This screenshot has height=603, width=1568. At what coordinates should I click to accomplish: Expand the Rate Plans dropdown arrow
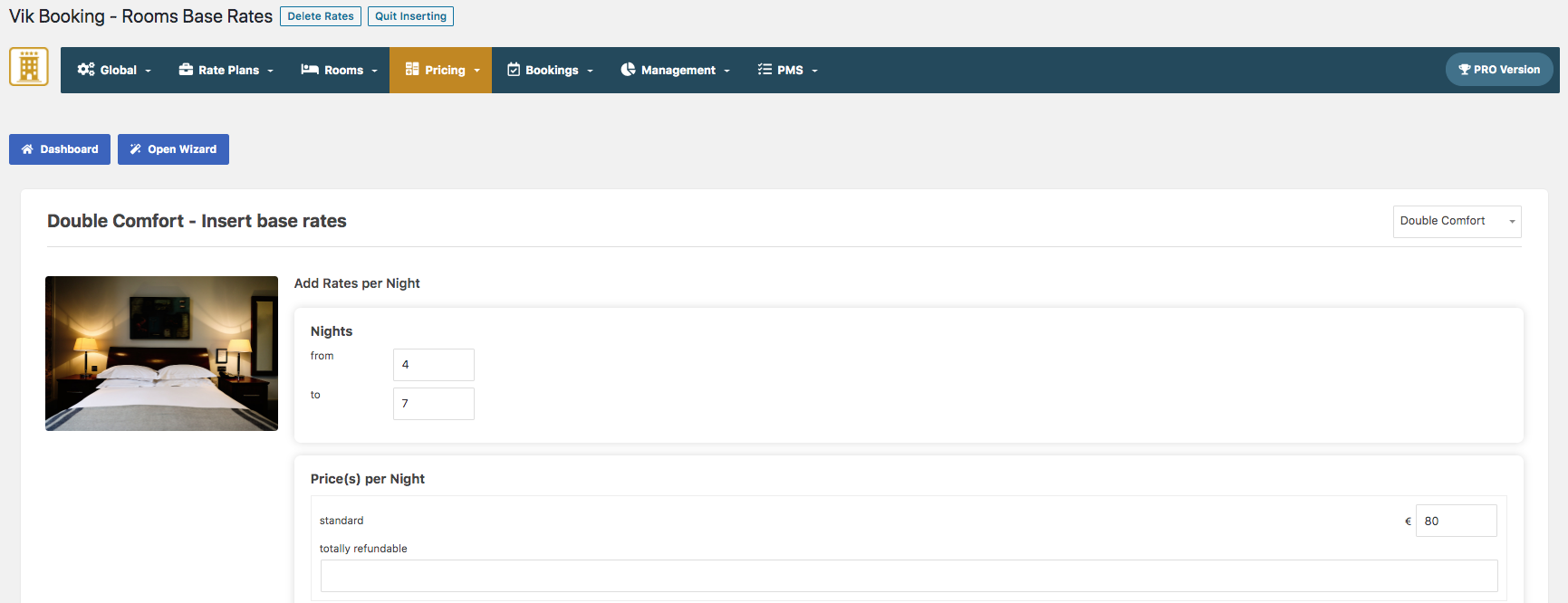tap(270, 71)
